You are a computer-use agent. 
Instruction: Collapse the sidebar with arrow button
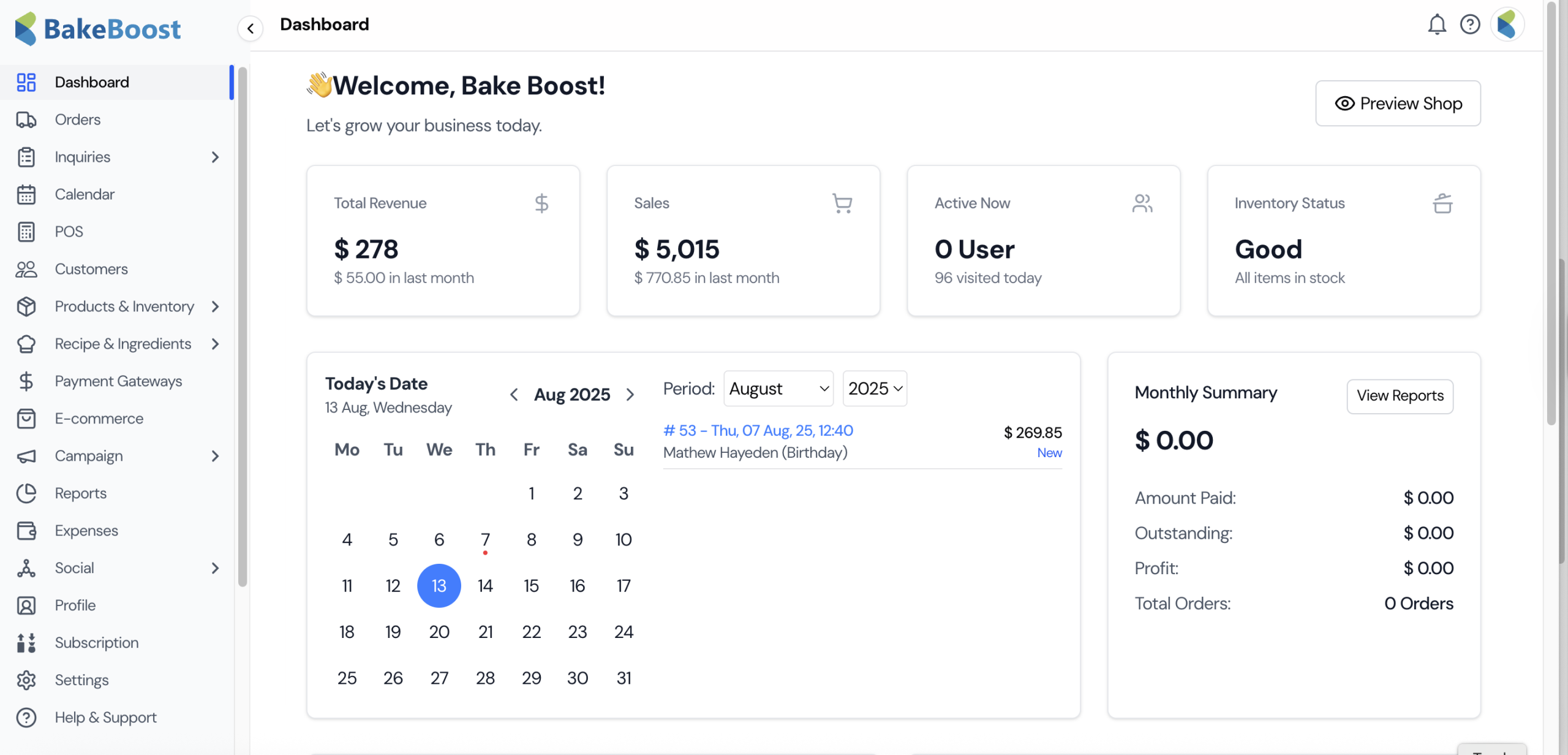(251, 28)
